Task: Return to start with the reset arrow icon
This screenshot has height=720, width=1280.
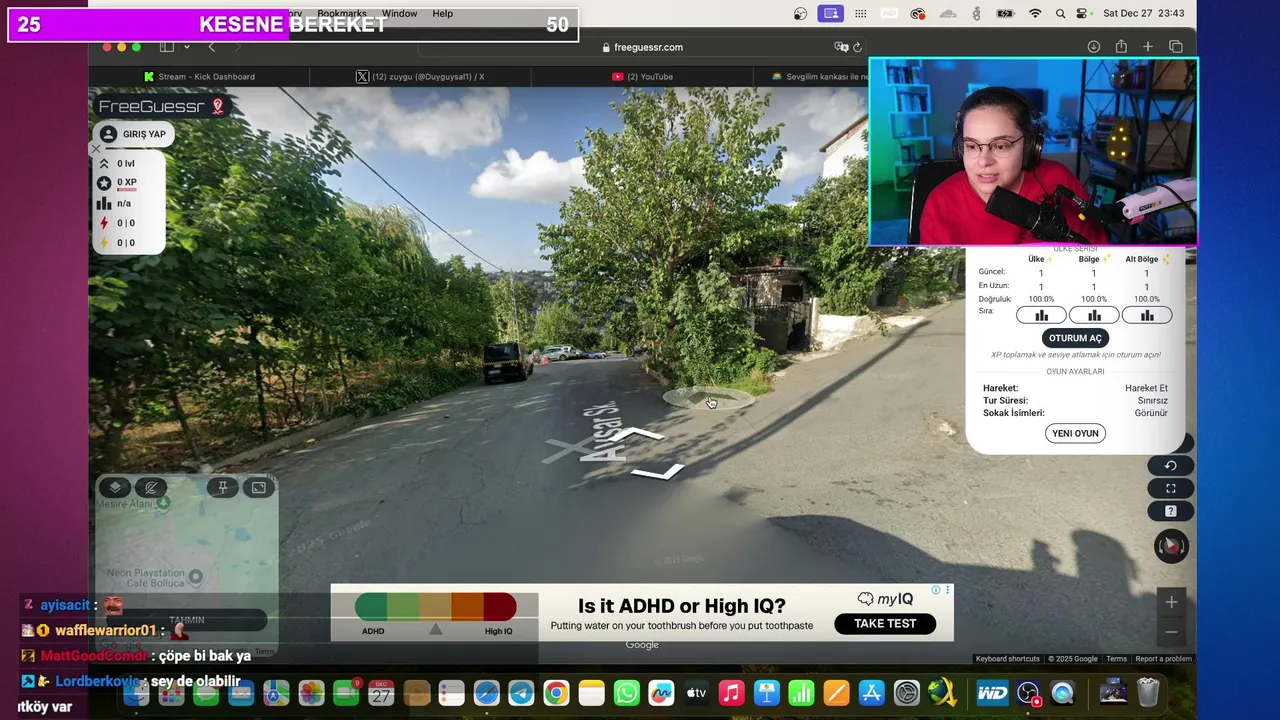Action: [x=1171, y=465]
